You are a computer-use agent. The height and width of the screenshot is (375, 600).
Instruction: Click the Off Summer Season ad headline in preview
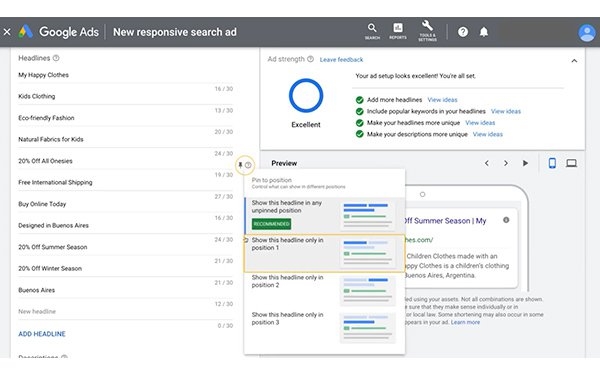click(x=445, y=221)
